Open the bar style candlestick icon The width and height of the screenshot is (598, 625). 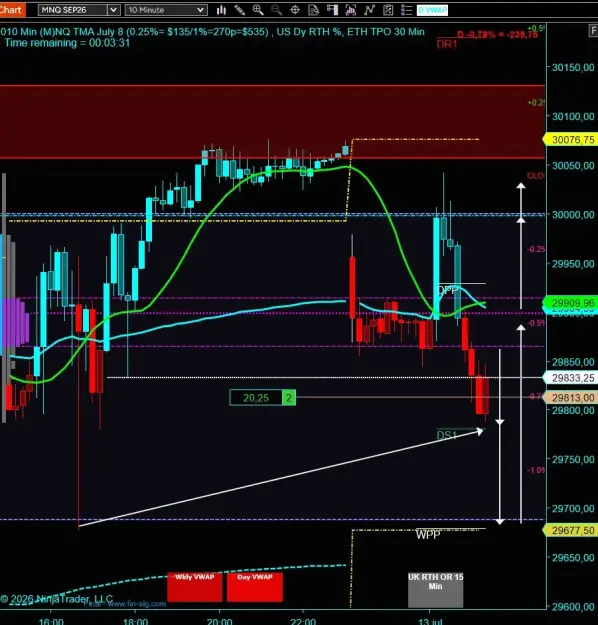221,10
